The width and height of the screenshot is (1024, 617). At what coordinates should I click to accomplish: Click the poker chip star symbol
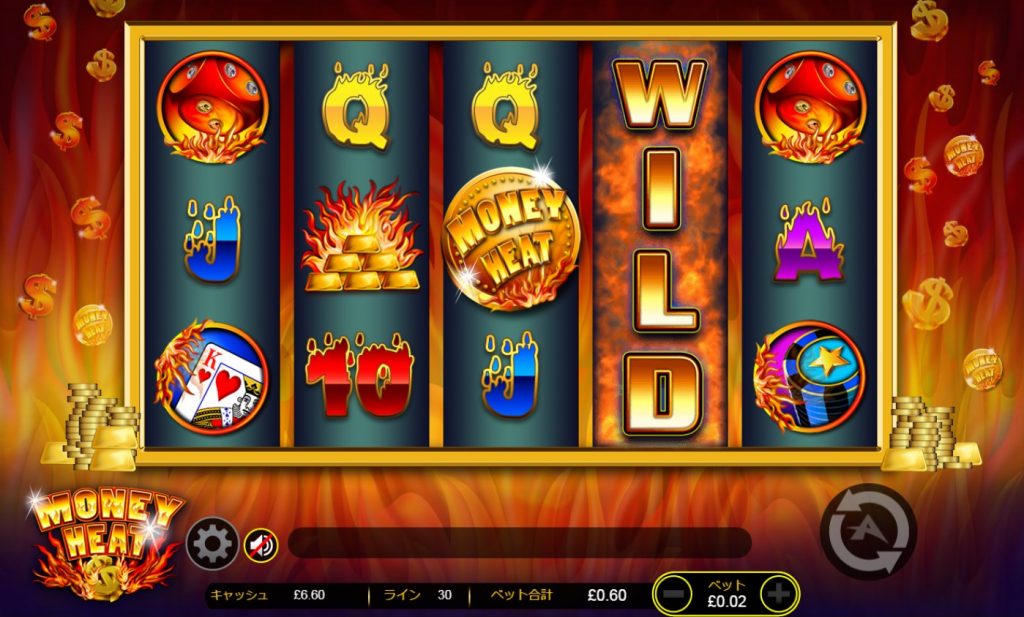tap(809, 377)
